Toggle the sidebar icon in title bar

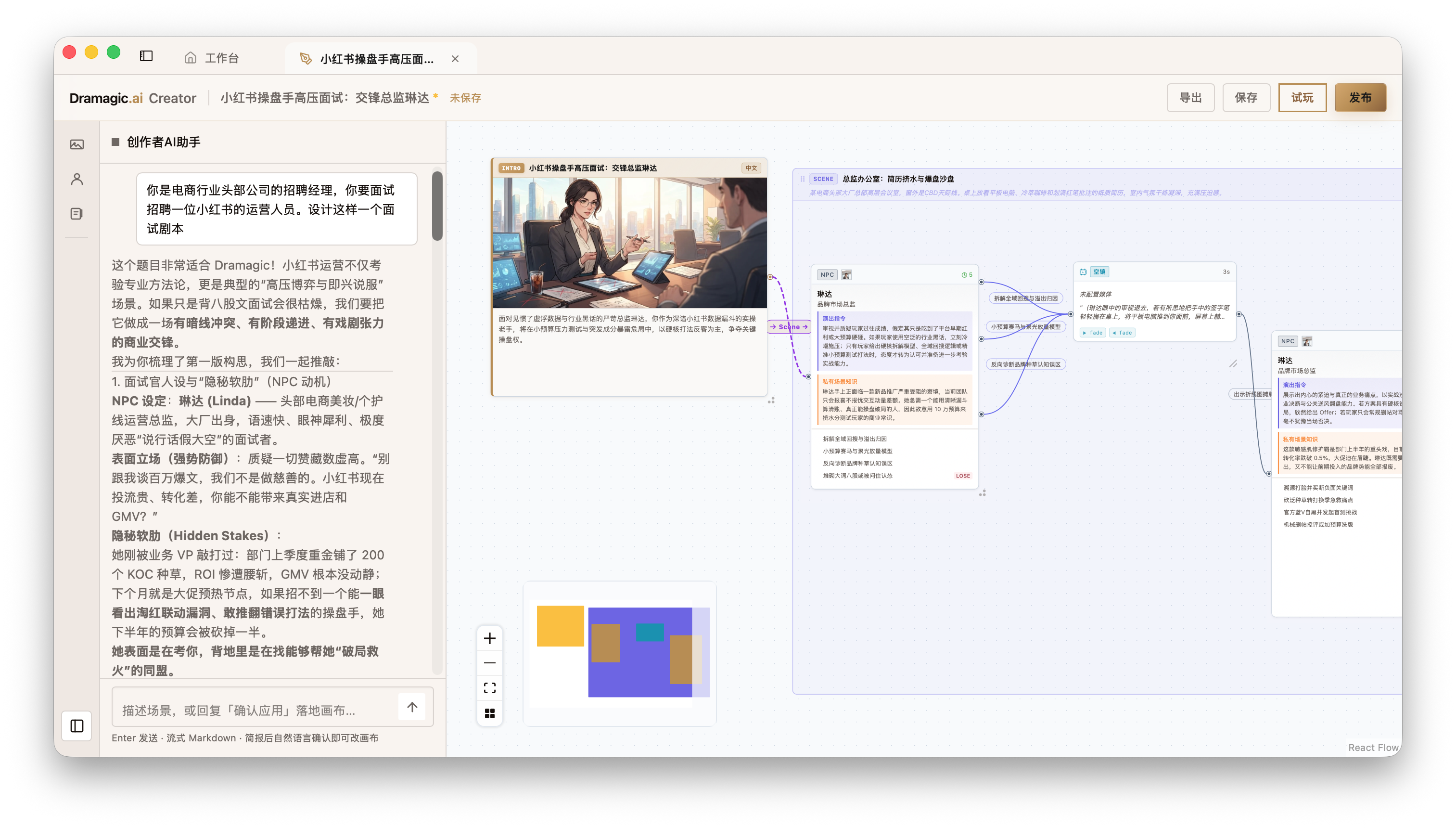146,56
